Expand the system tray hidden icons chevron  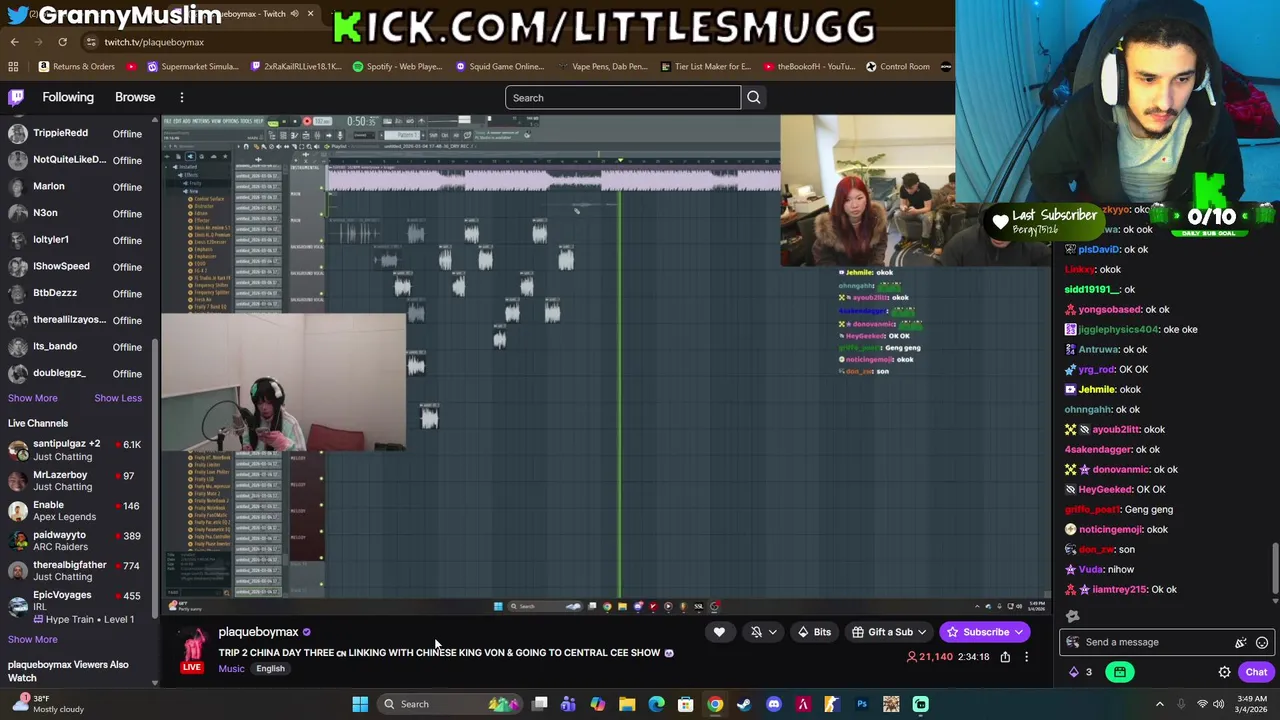coord(1159,704)
